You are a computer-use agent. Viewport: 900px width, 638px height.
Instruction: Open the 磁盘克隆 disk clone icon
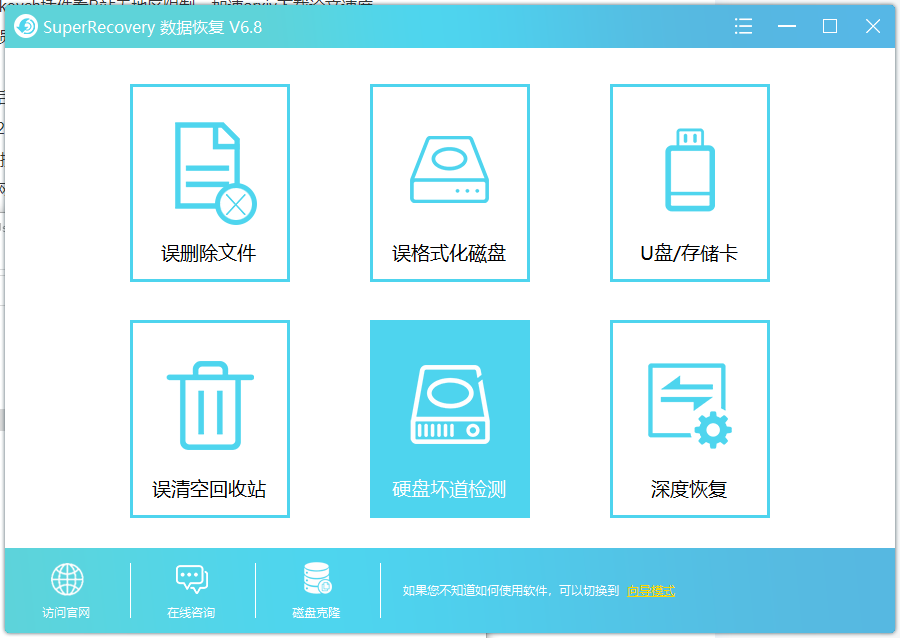pos(317,578)
